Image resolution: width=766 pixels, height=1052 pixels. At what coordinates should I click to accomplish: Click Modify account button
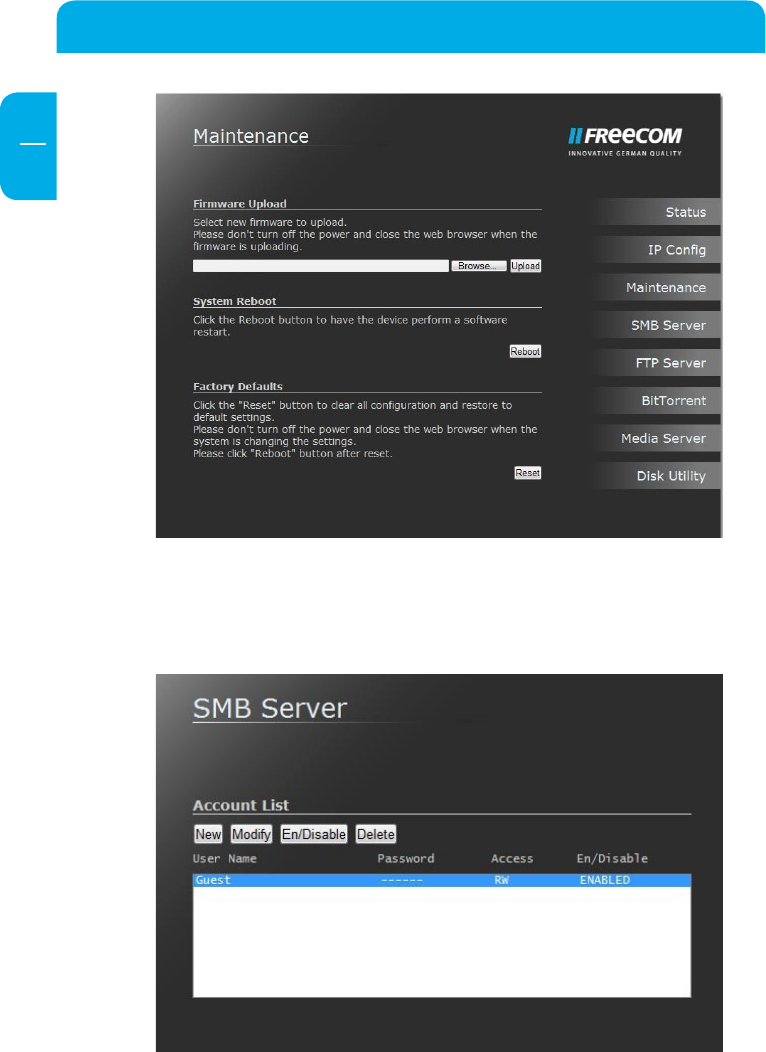coord(251,834)
